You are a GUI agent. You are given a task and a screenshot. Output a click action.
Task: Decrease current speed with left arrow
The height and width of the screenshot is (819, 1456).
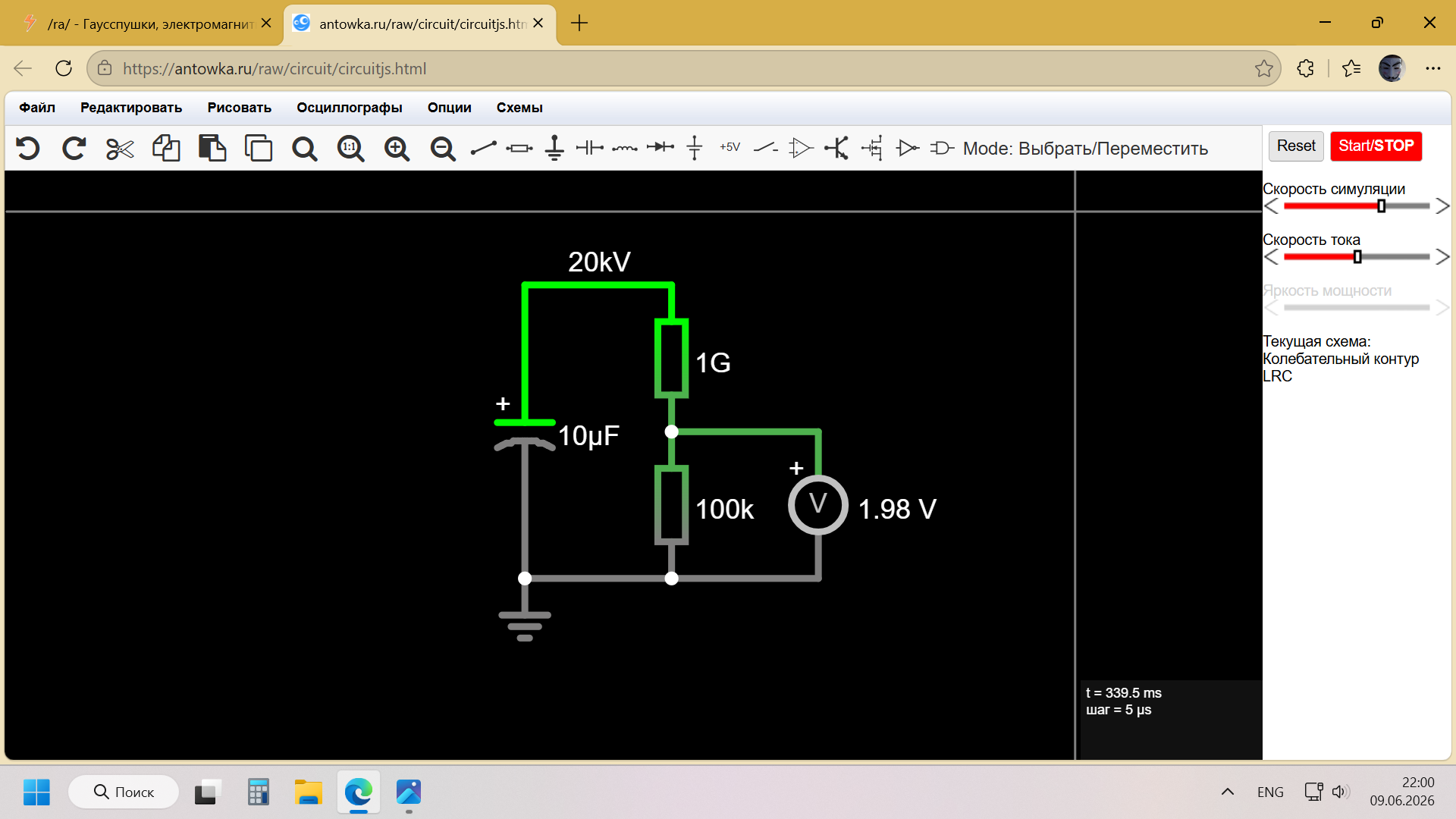tap(1272, 257)
